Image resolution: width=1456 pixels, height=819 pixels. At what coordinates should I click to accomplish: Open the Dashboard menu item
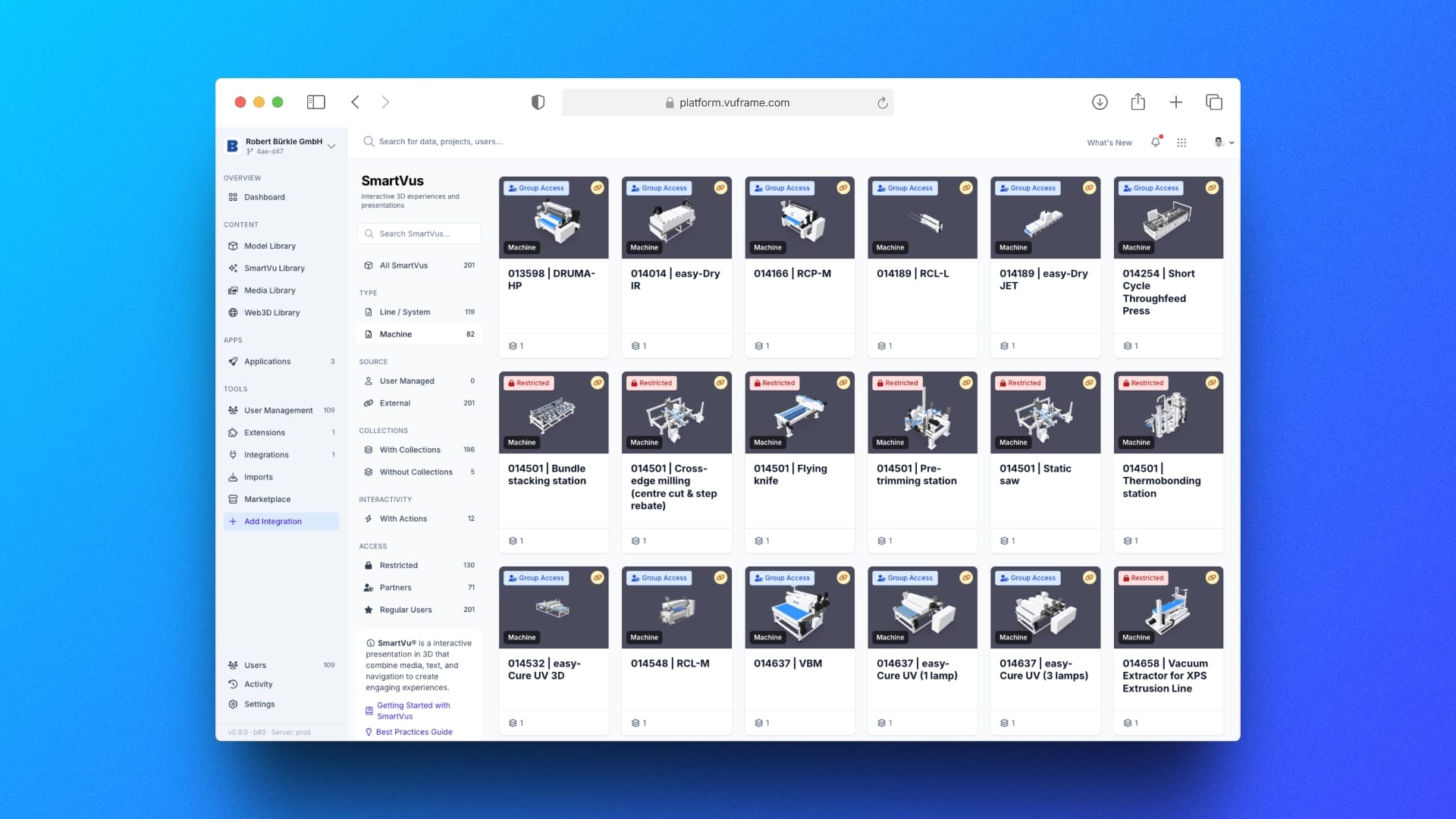264,197
